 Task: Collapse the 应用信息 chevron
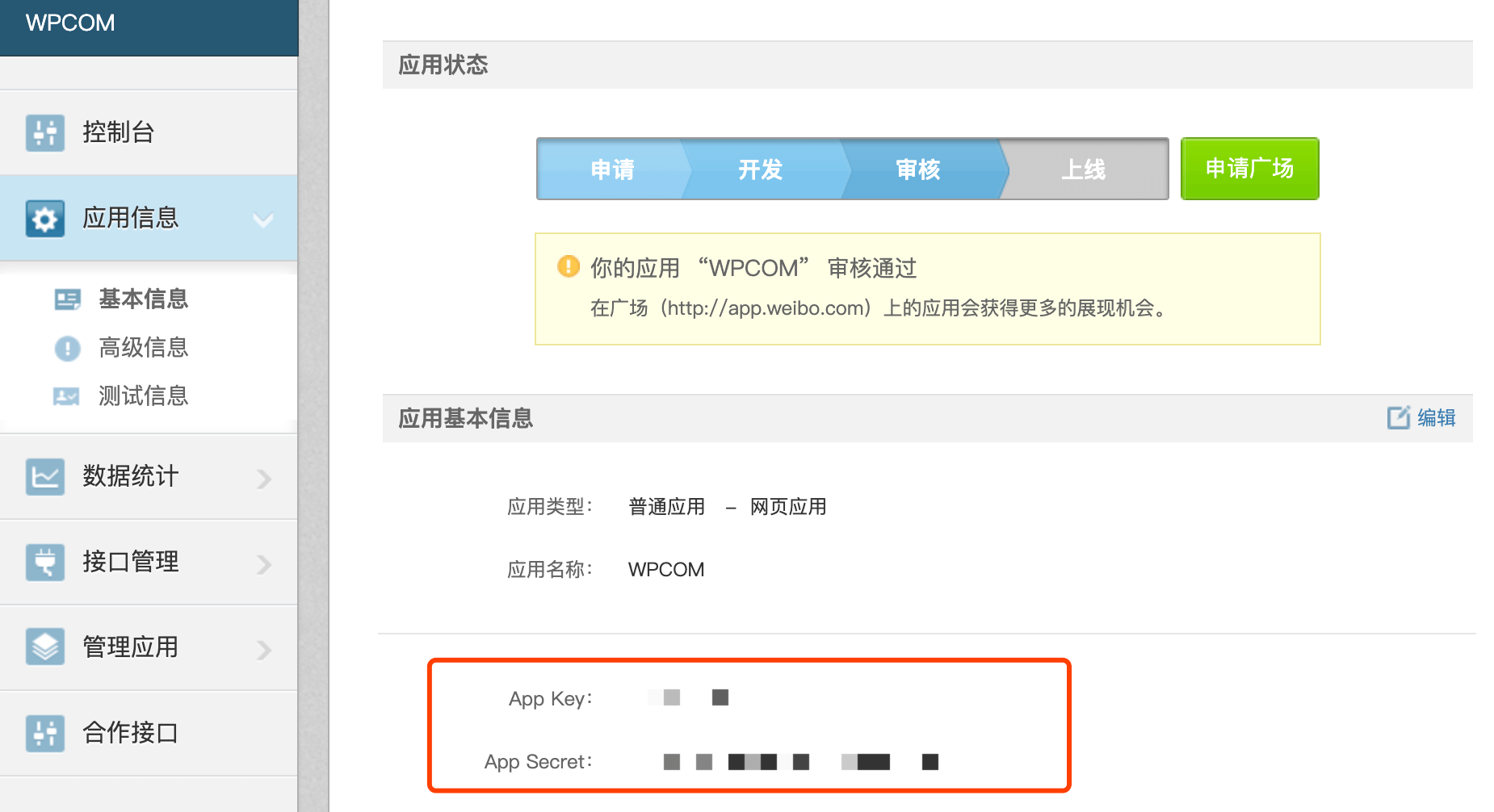[x=263, y=220]
